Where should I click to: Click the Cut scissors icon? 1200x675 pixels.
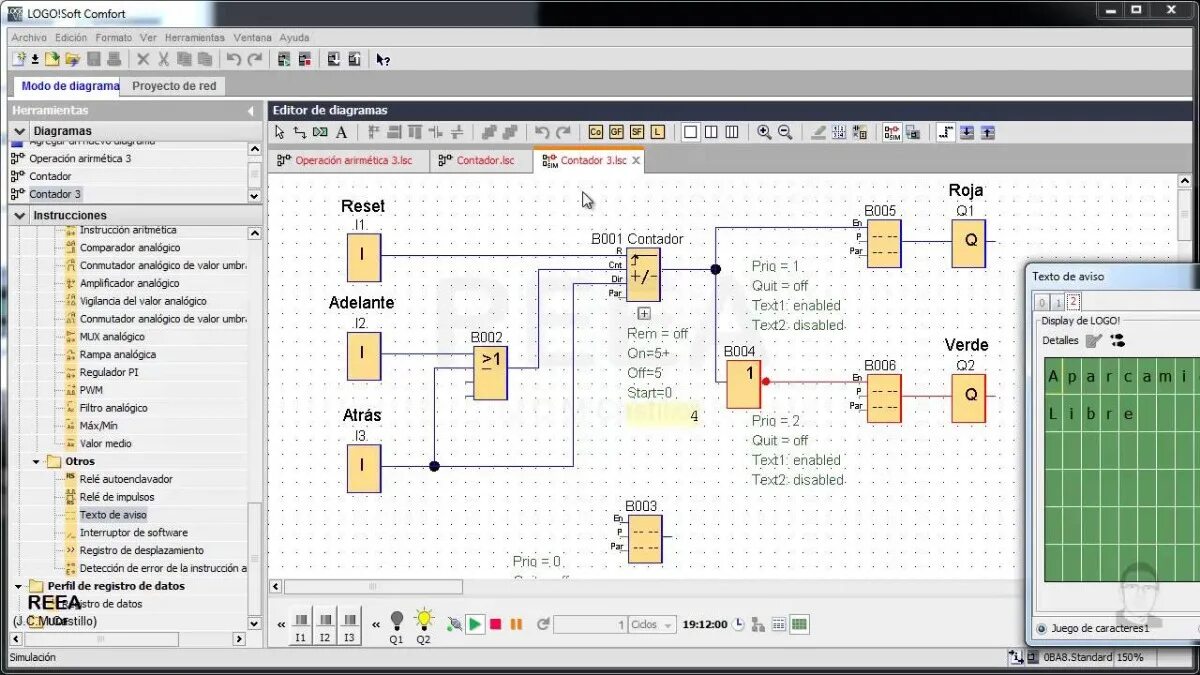point(163,60)
